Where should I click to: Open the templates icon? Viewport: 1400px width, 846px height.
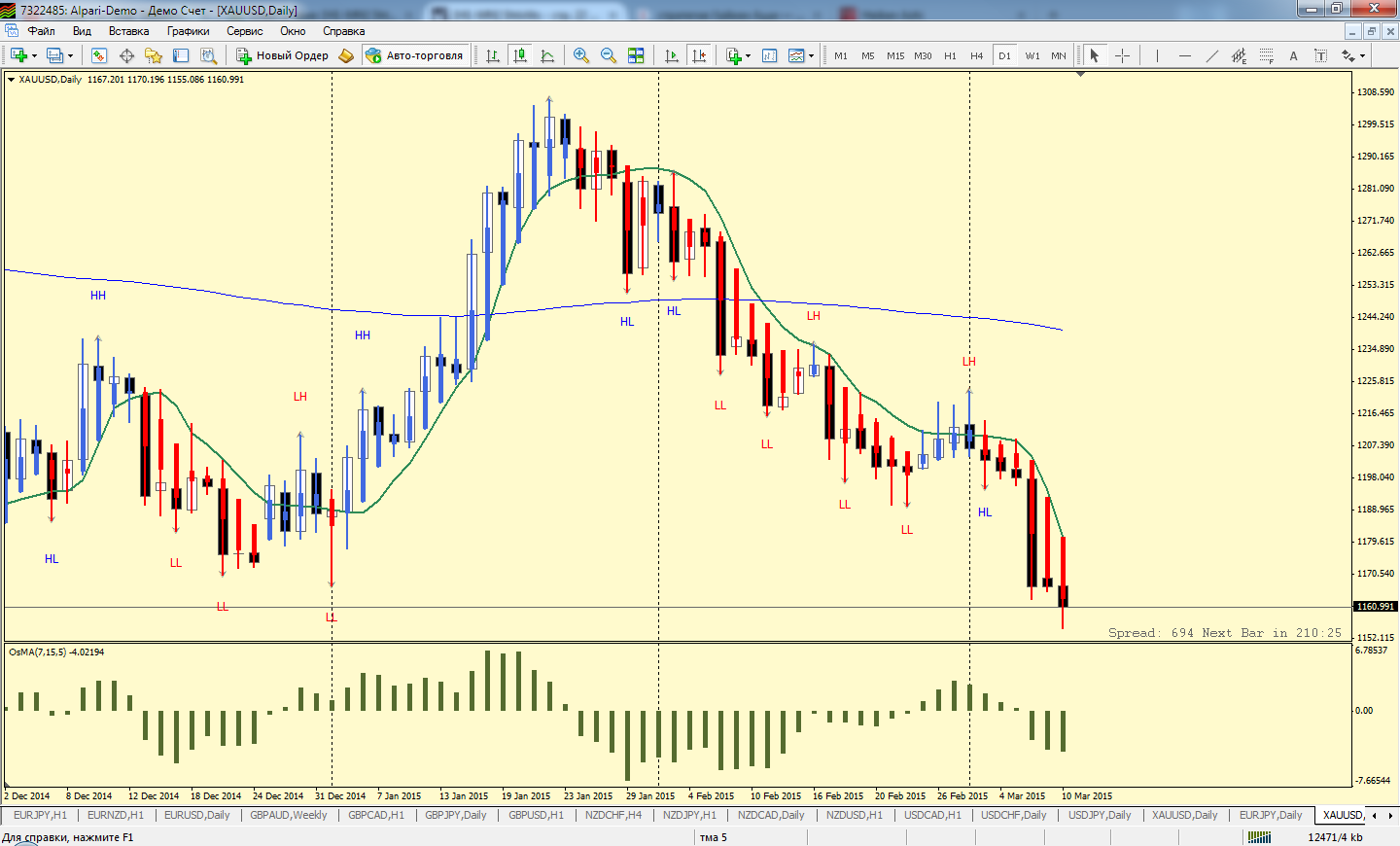796,55
